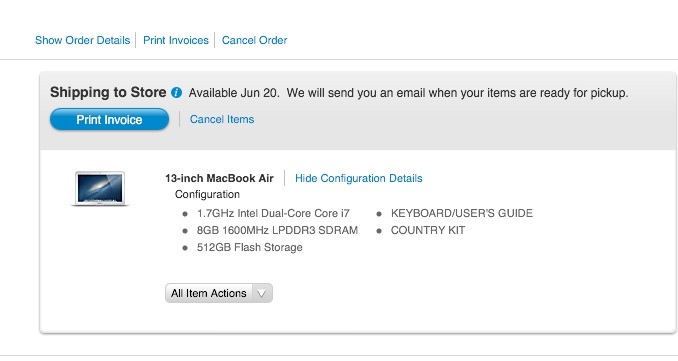This screenshot has width=678, height=361.
Task: Click the arrow on All Item Actions
Action: coord(262,294)
